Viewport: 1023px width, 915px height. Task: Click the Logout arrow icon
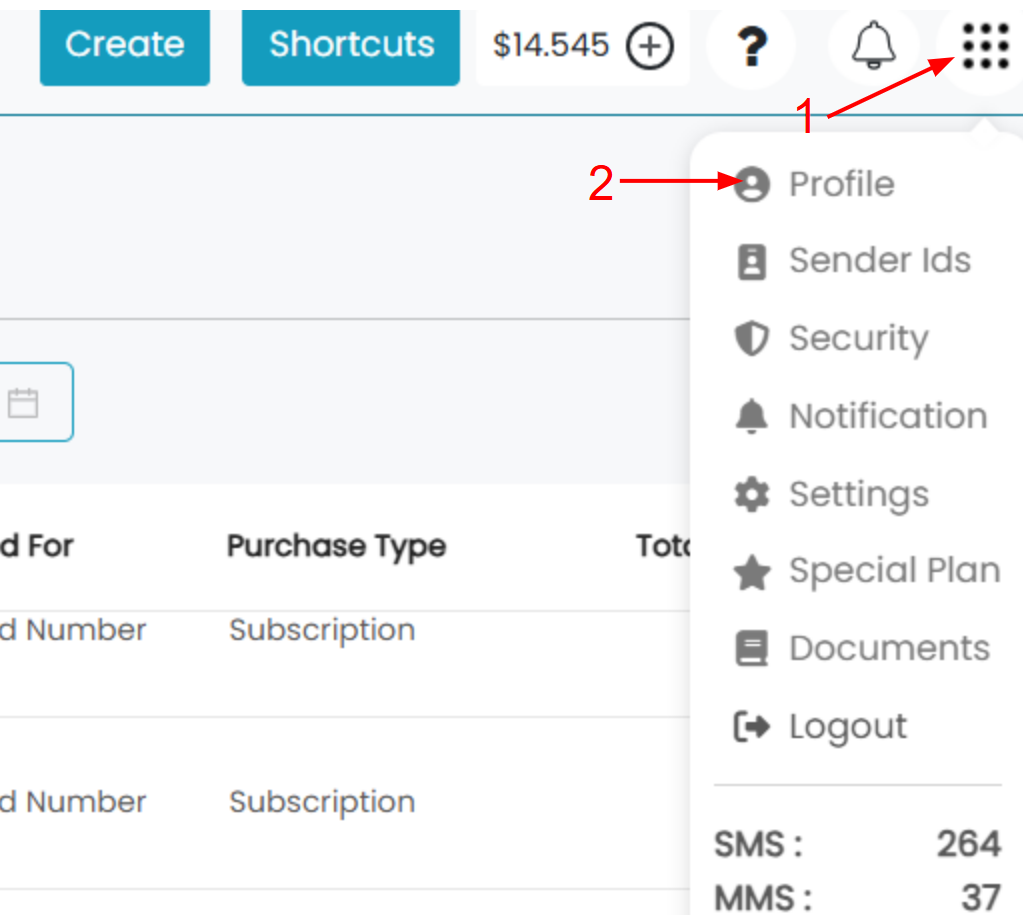tap(752, 726)
